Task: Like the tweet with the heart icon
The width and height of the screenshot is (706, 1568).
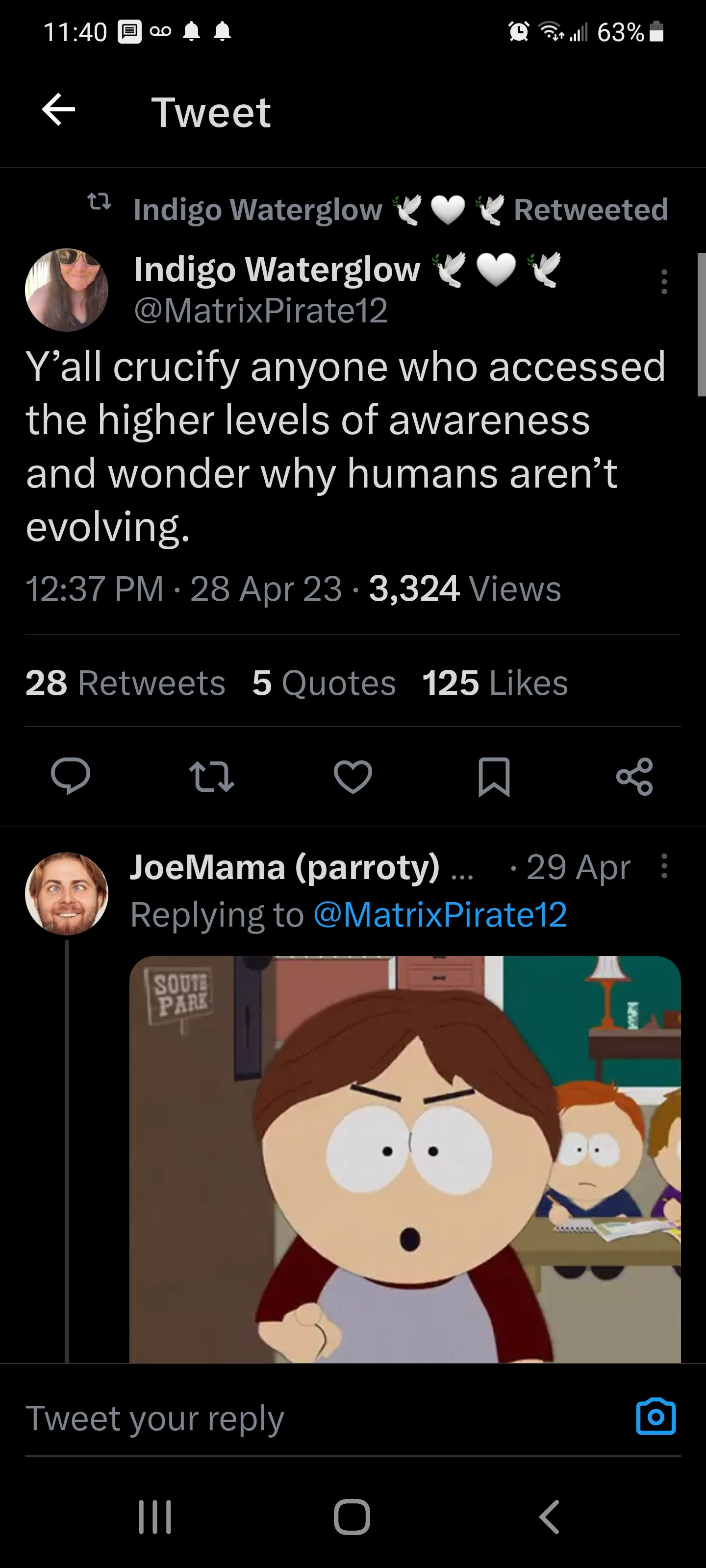Action: click(353, 777)
